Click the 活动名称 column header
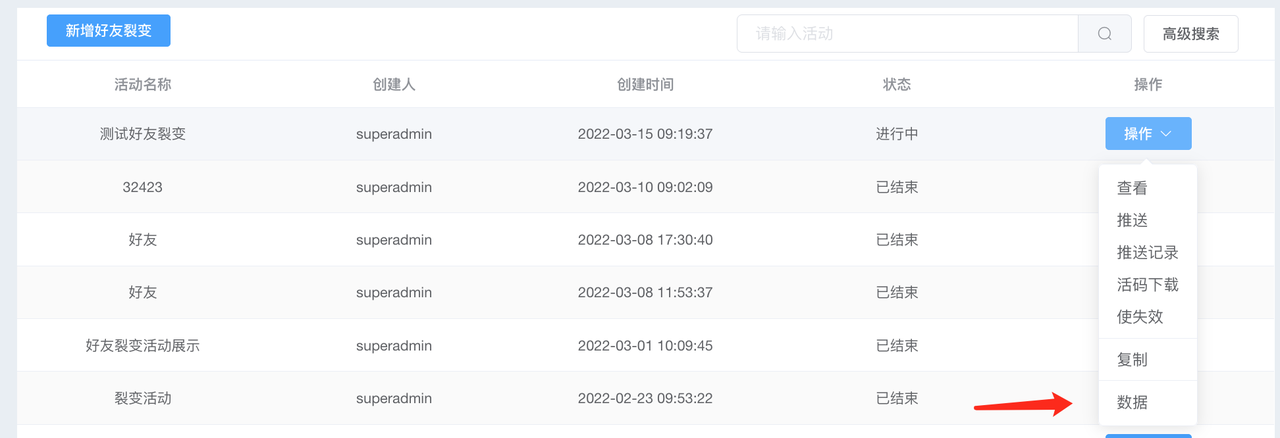This screenshot has height=438, width=1280. (143, 85)
